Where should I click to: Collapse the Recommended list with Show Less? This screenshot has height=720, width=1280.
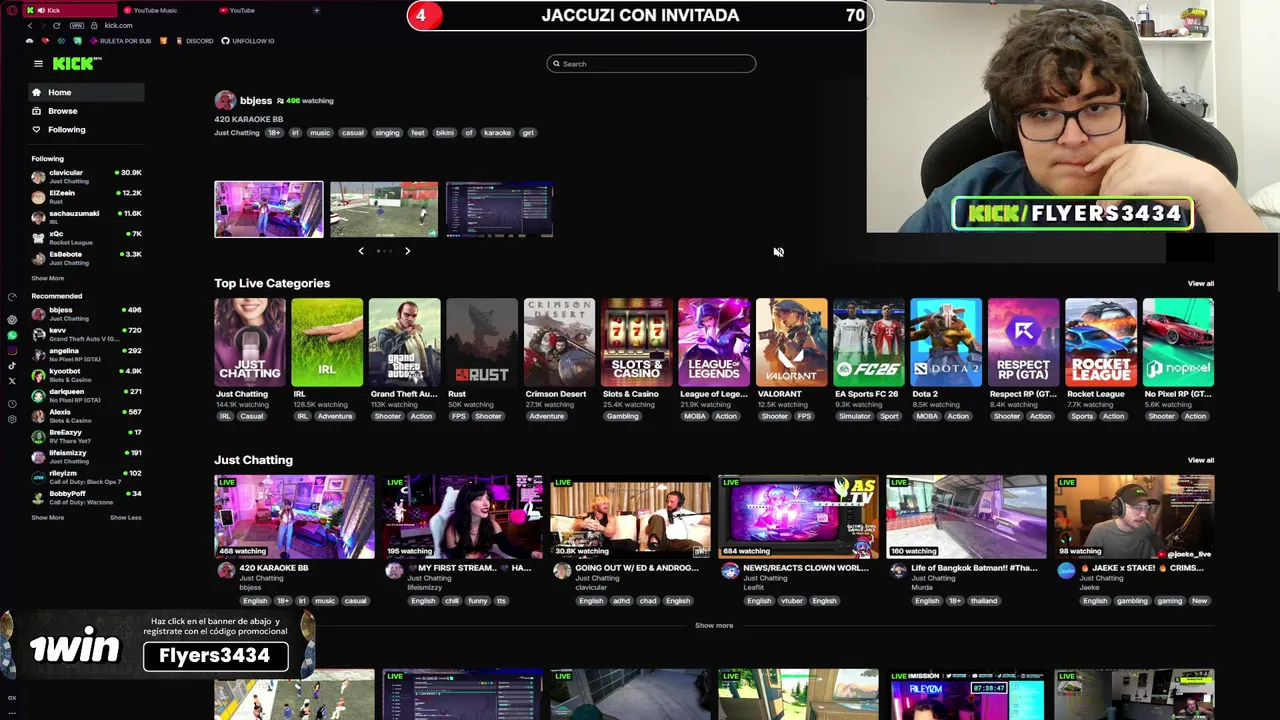(x=125, y=517)
